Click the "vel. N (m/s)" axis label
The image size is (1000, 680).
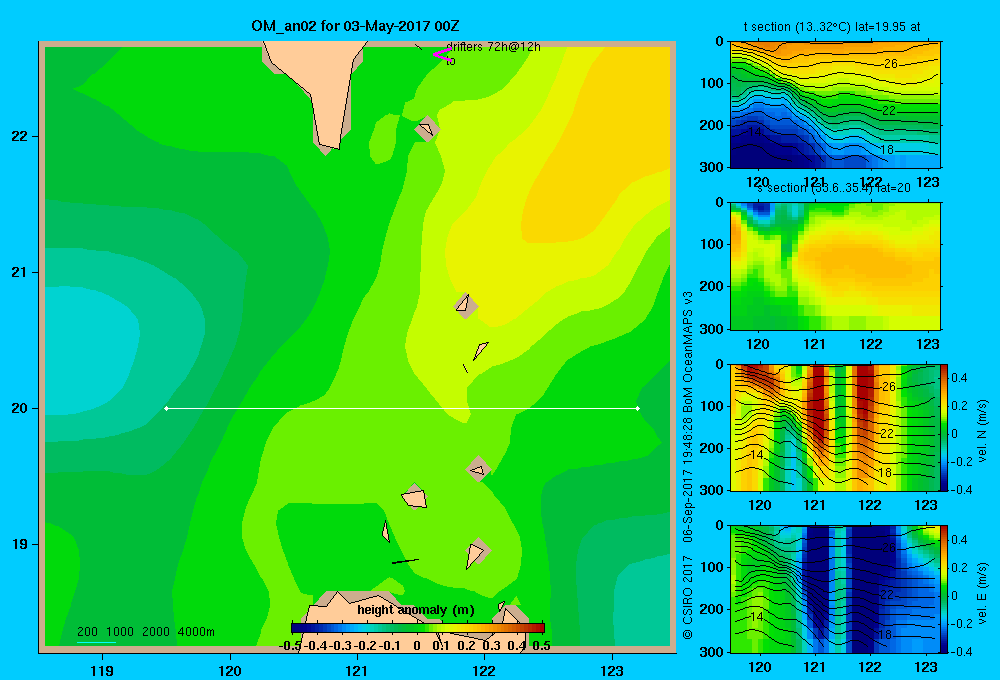tap(982, 431)
